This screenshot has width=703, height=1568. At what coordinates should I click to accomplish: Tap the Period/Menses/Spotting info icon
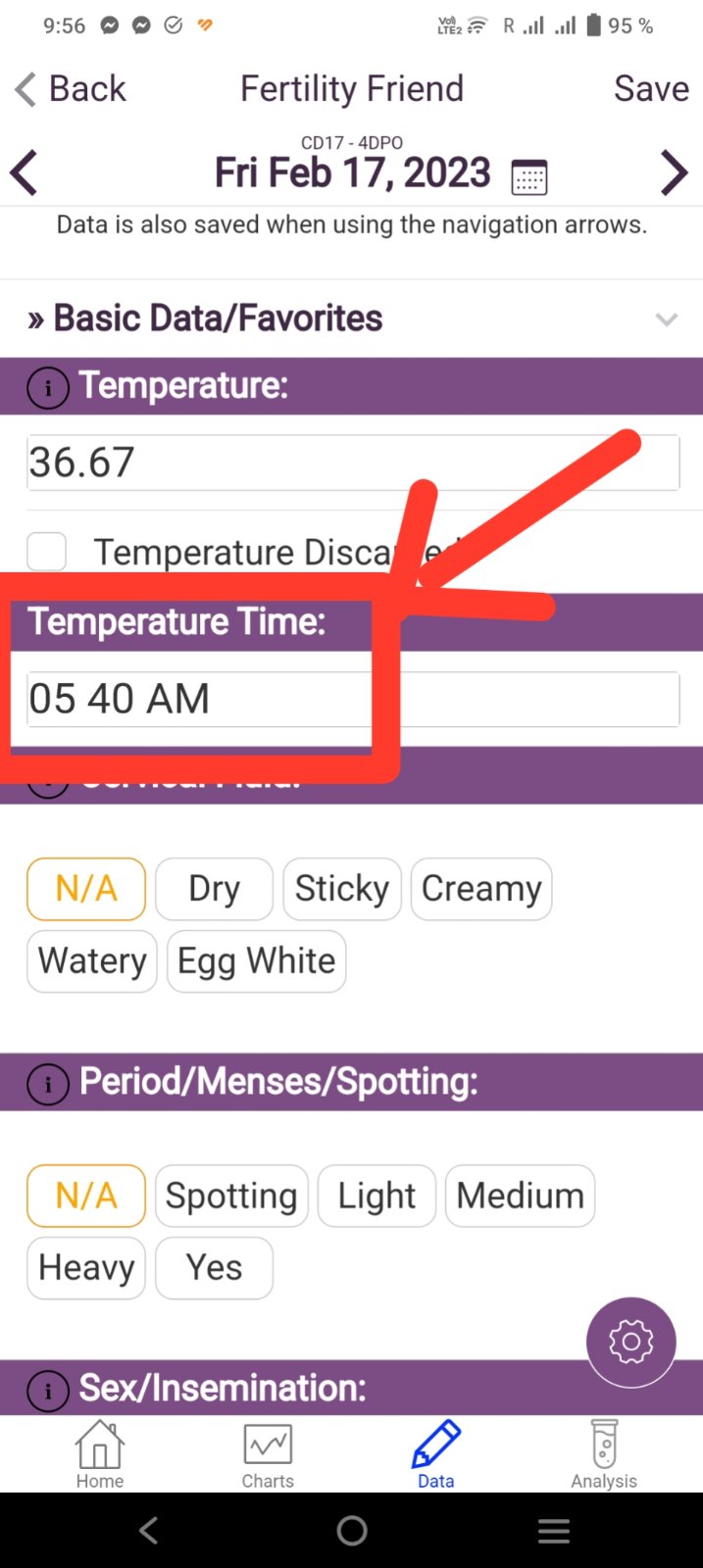click(48, 1084)
